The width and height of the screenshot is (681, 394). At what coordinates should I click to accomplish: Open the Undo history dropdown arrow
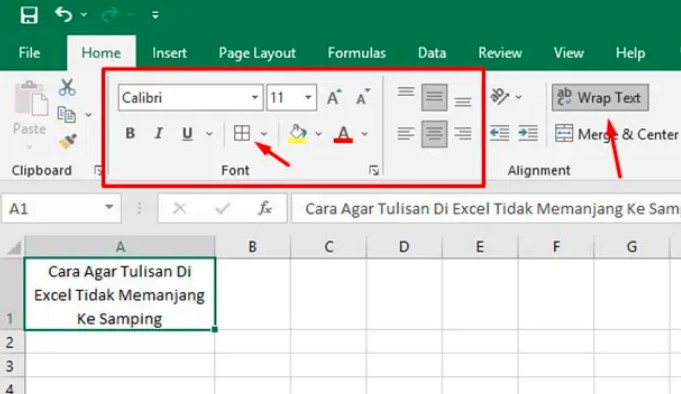point(84,15)
